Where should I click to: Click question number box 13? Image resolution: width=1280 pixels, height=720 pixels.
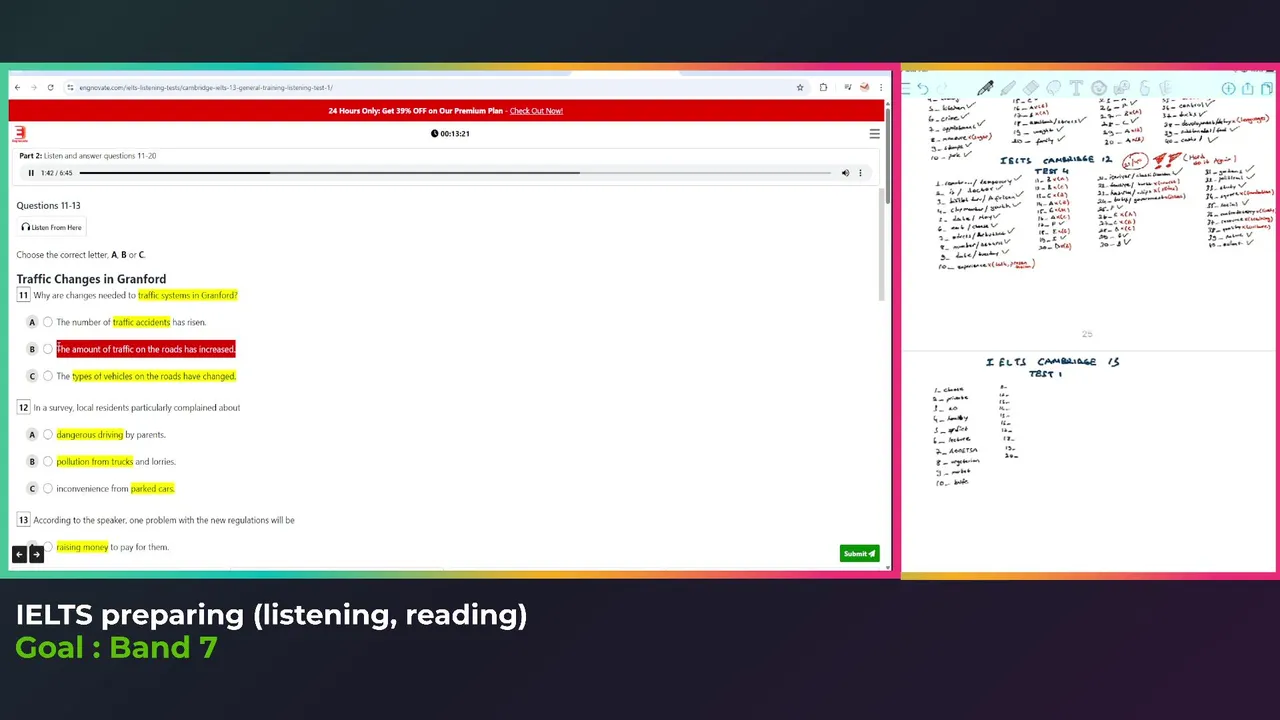click(x=23, y=520)
